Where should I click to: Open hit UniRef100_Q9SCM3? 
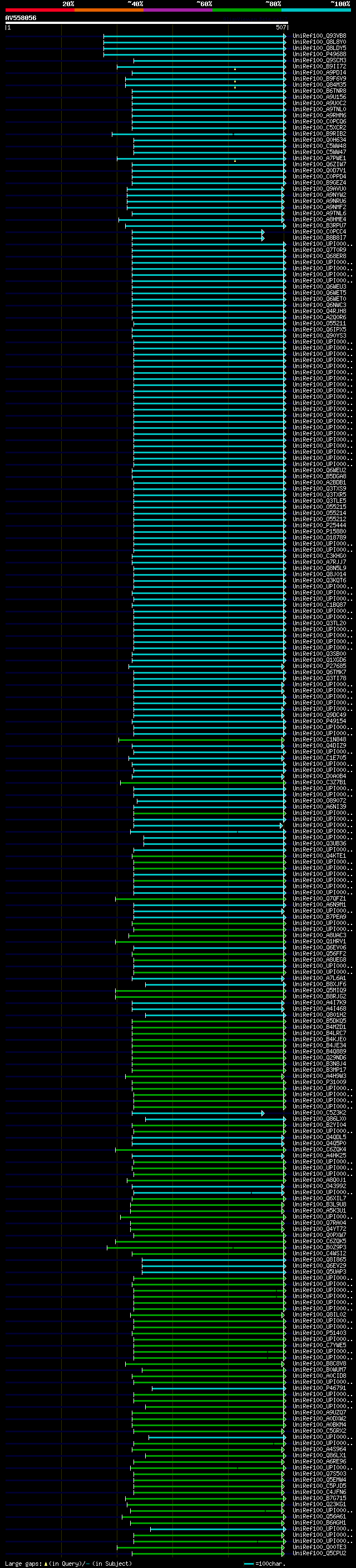pyautogui.click(x=319, y=60)
